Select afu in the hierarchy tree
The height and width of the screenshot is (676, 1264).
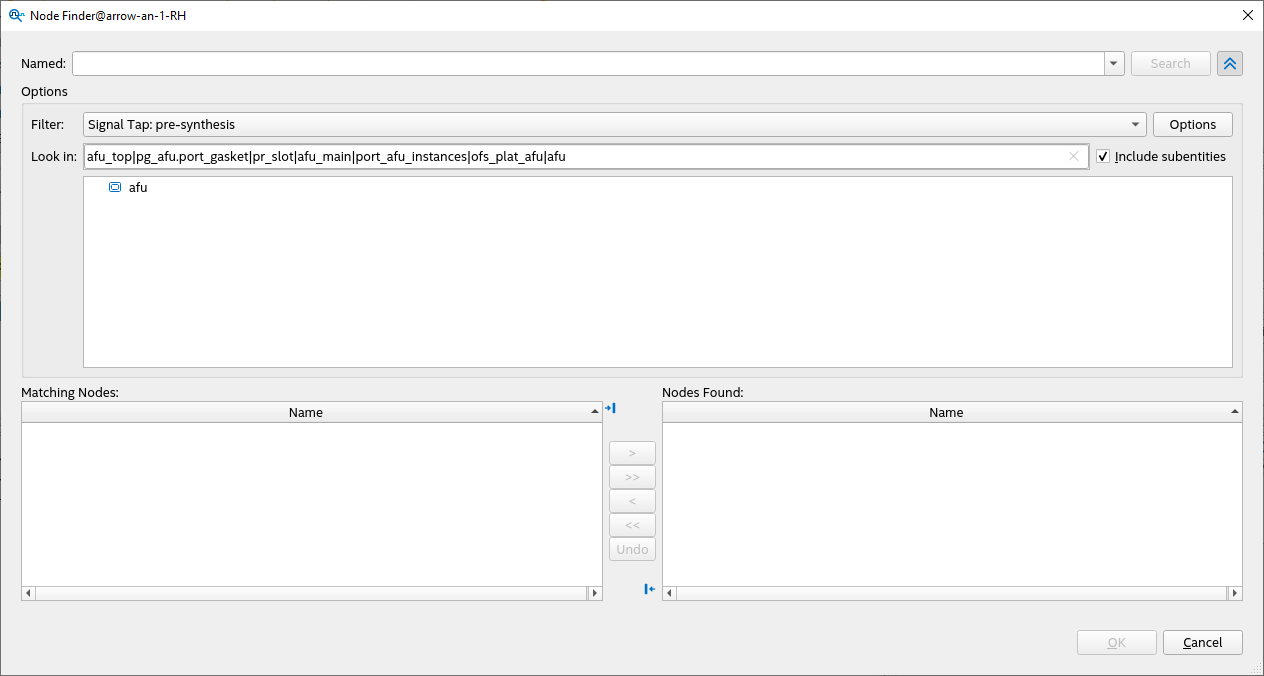click(137, 187)
